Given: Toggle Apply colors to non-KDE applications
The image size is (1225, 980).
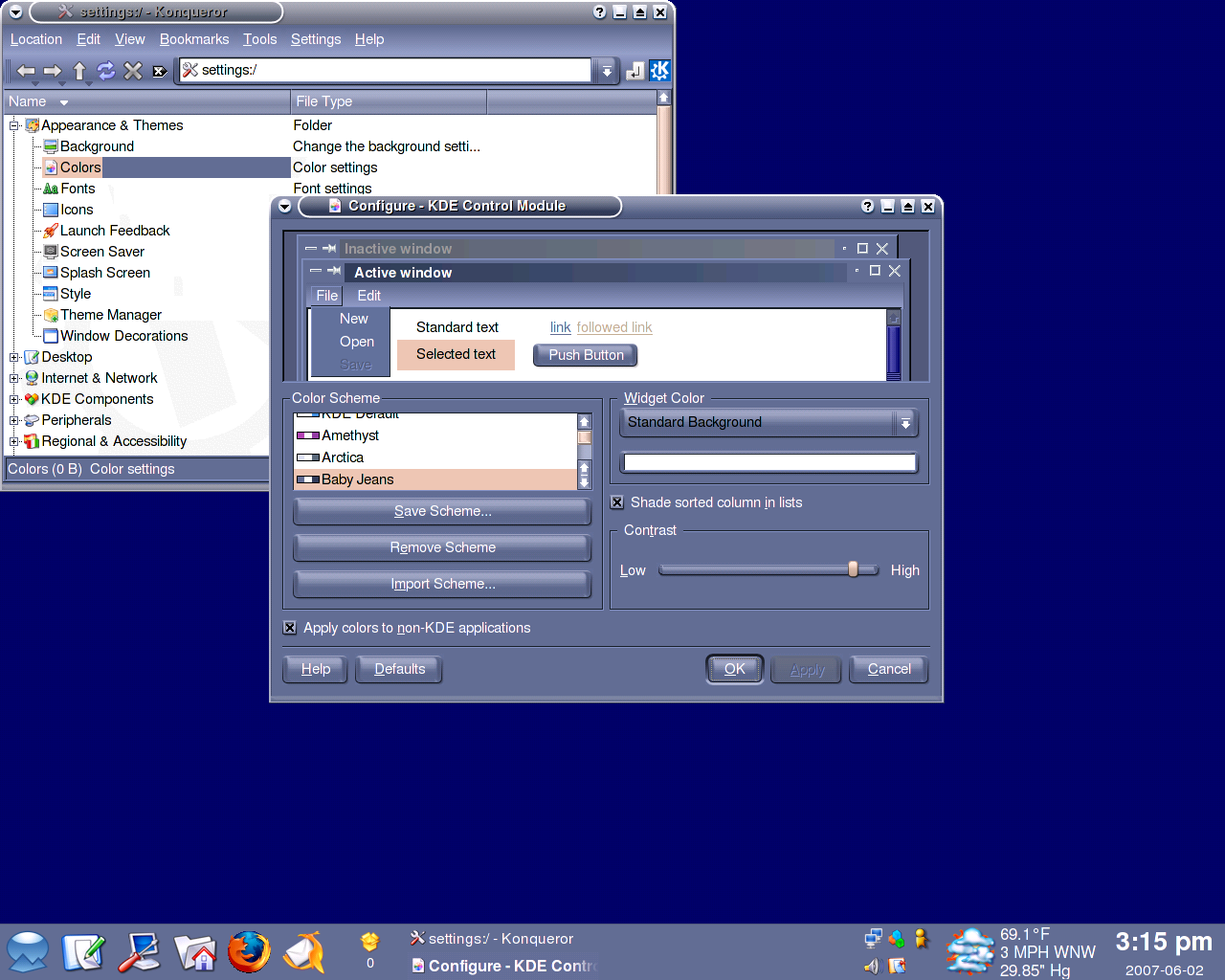Looking at the screenshot, I should click(290, 628).
